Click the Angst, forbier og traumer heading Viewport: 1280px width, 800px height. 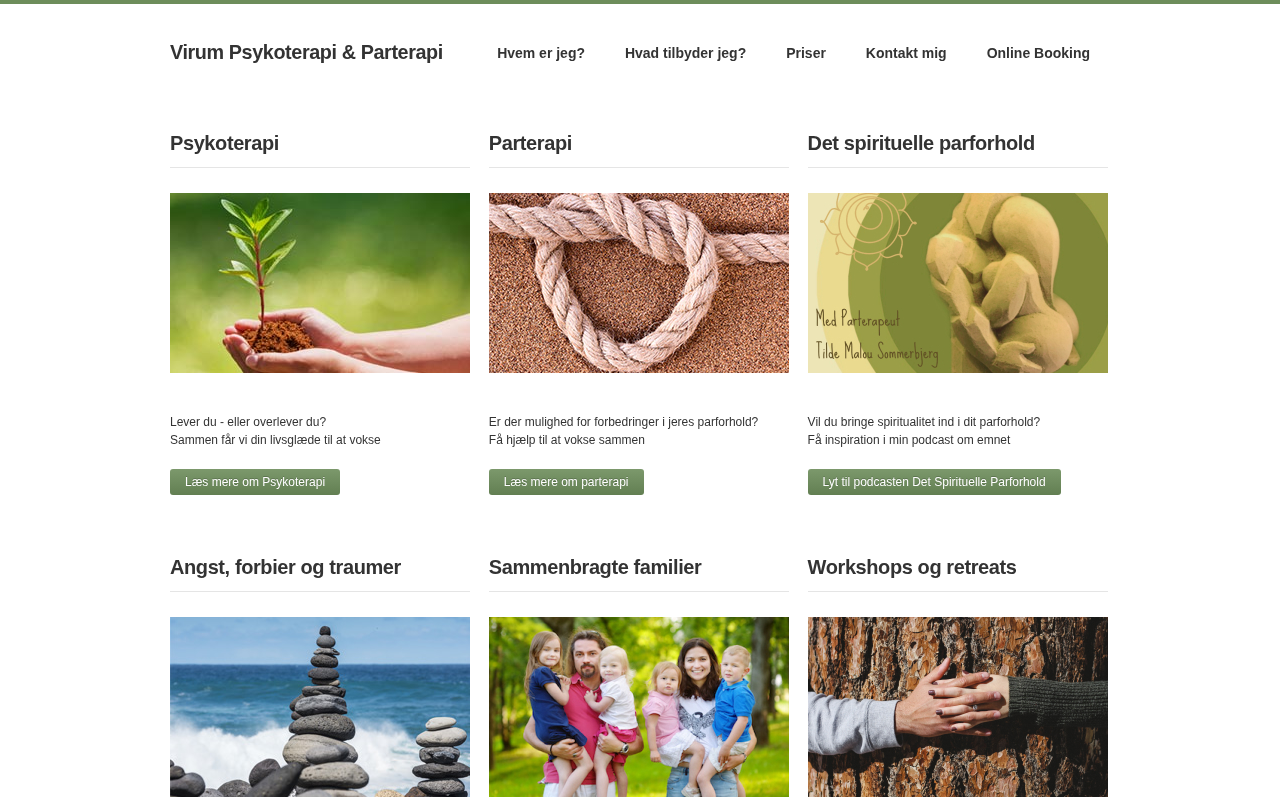285,567
